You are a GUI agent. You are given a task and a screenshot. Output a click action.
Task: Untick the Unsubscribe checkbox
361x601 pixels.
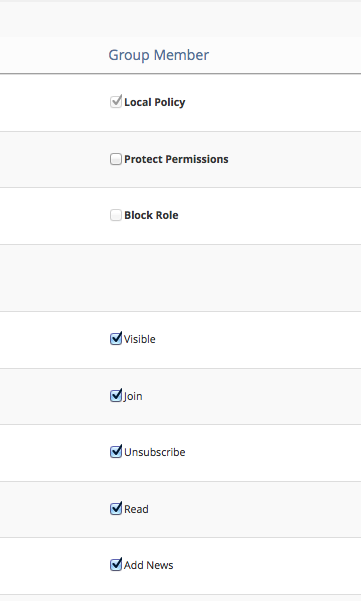(x=116, y=452)
